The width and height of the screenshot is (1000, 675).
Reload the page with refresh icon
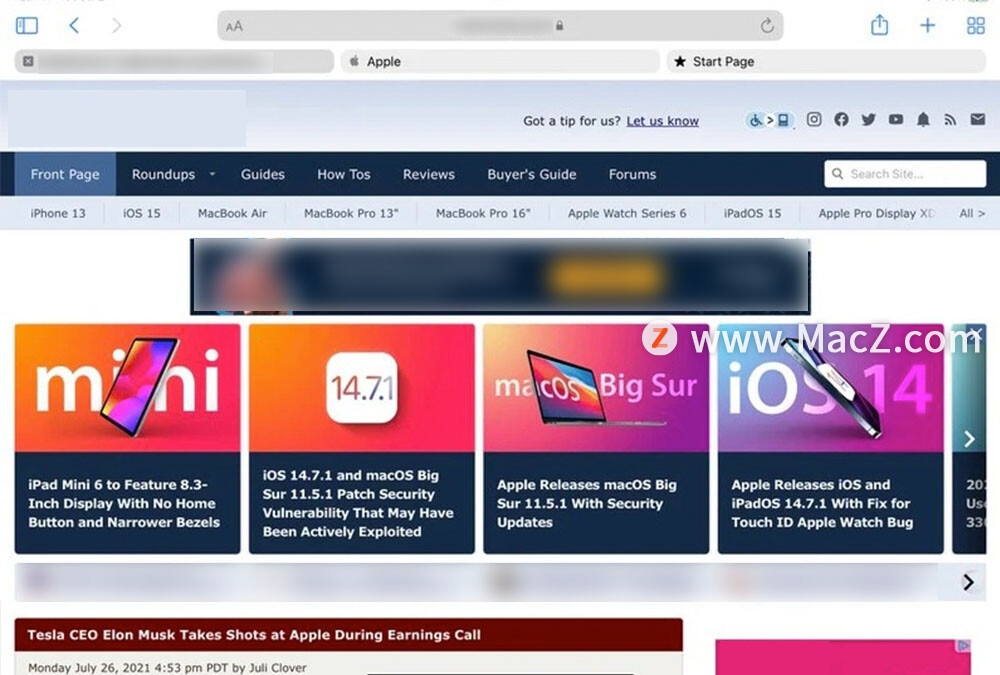(x=767, y=26)
